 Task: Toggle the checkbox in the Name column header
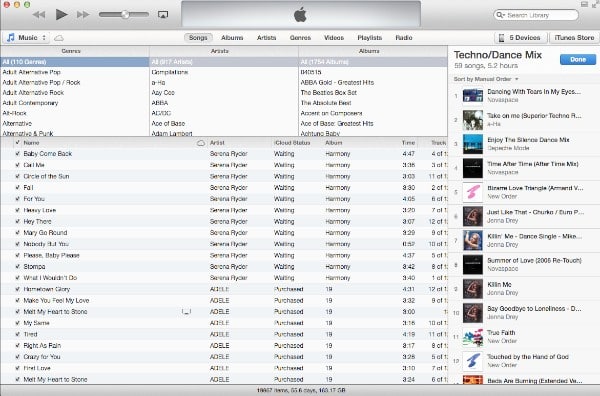pyautogui.click(x=17, y=143)
